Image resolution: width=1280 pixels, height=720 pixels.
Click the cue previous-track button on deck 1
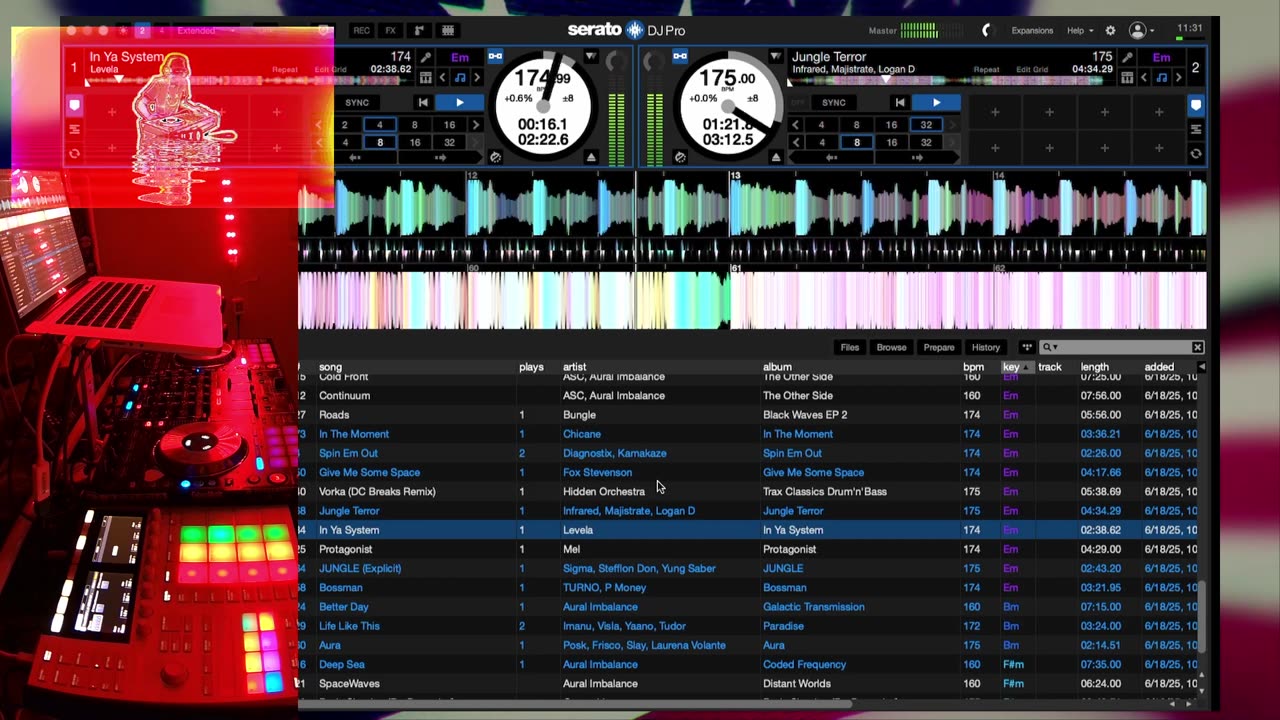[423, 102]
